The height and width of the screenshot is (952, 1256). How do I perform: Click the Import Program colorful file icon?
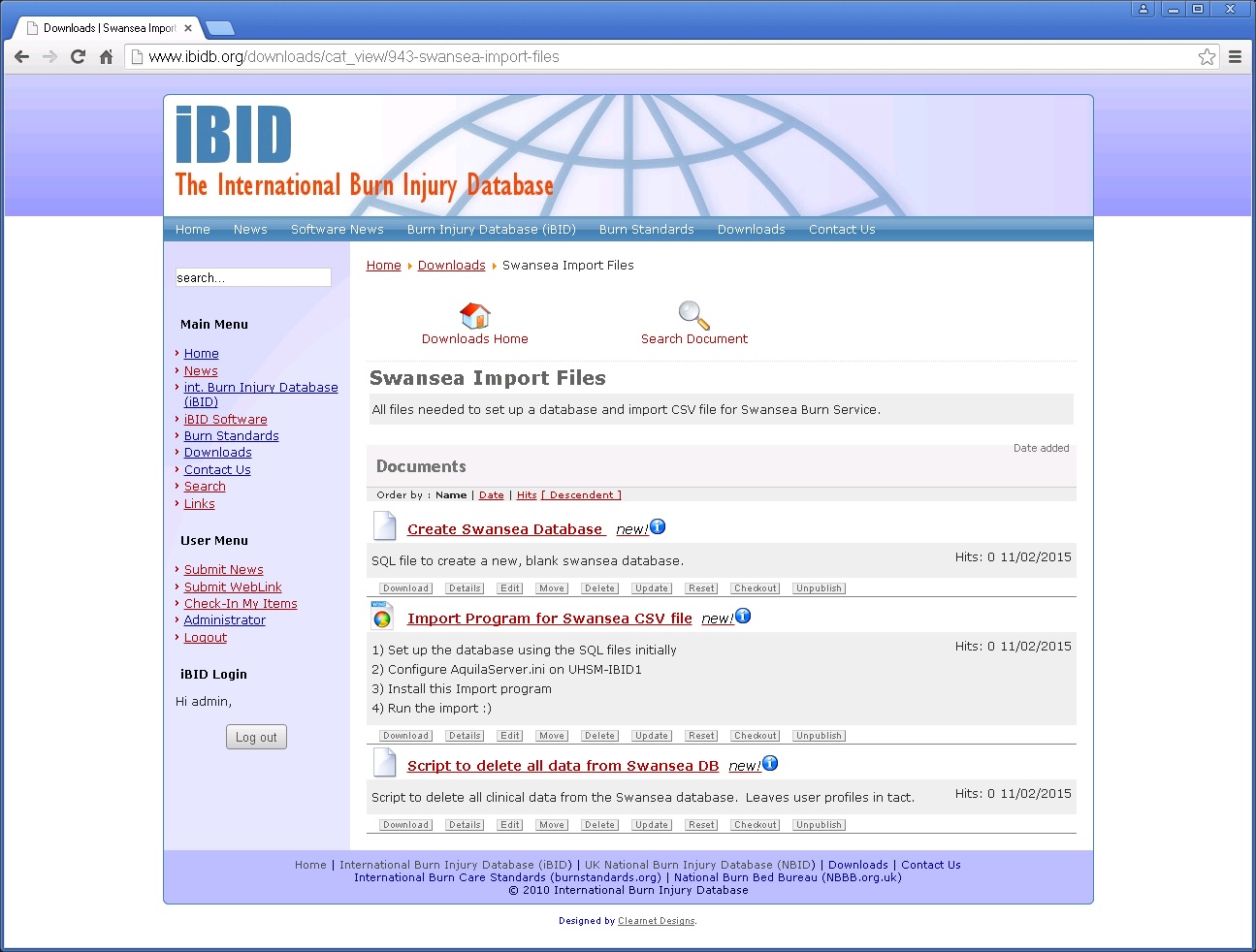[382, 616]
